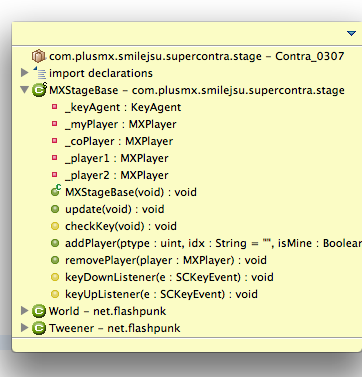This screenshot has width=362, height=377.
Task: Click the package icon for com.plusmx.smilejsu.supercontra.stage
Action: (39, 56)
